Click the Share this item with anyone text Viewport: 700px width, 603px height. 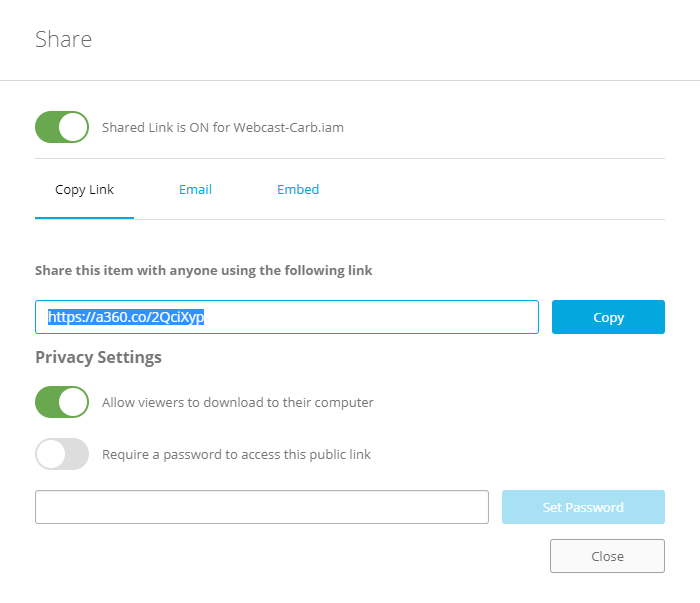204,270
